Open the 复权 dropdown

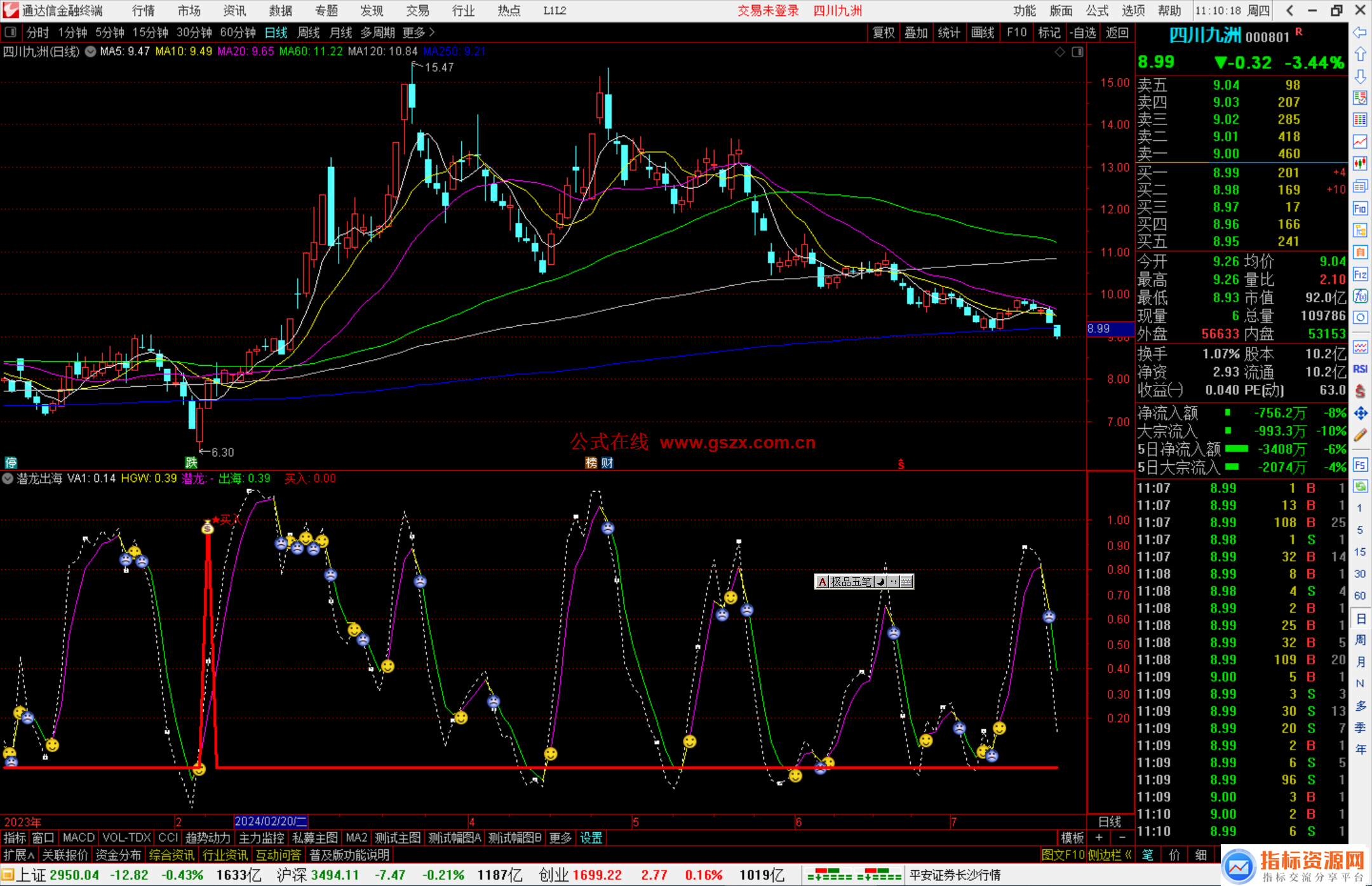(x=884, y=32)
